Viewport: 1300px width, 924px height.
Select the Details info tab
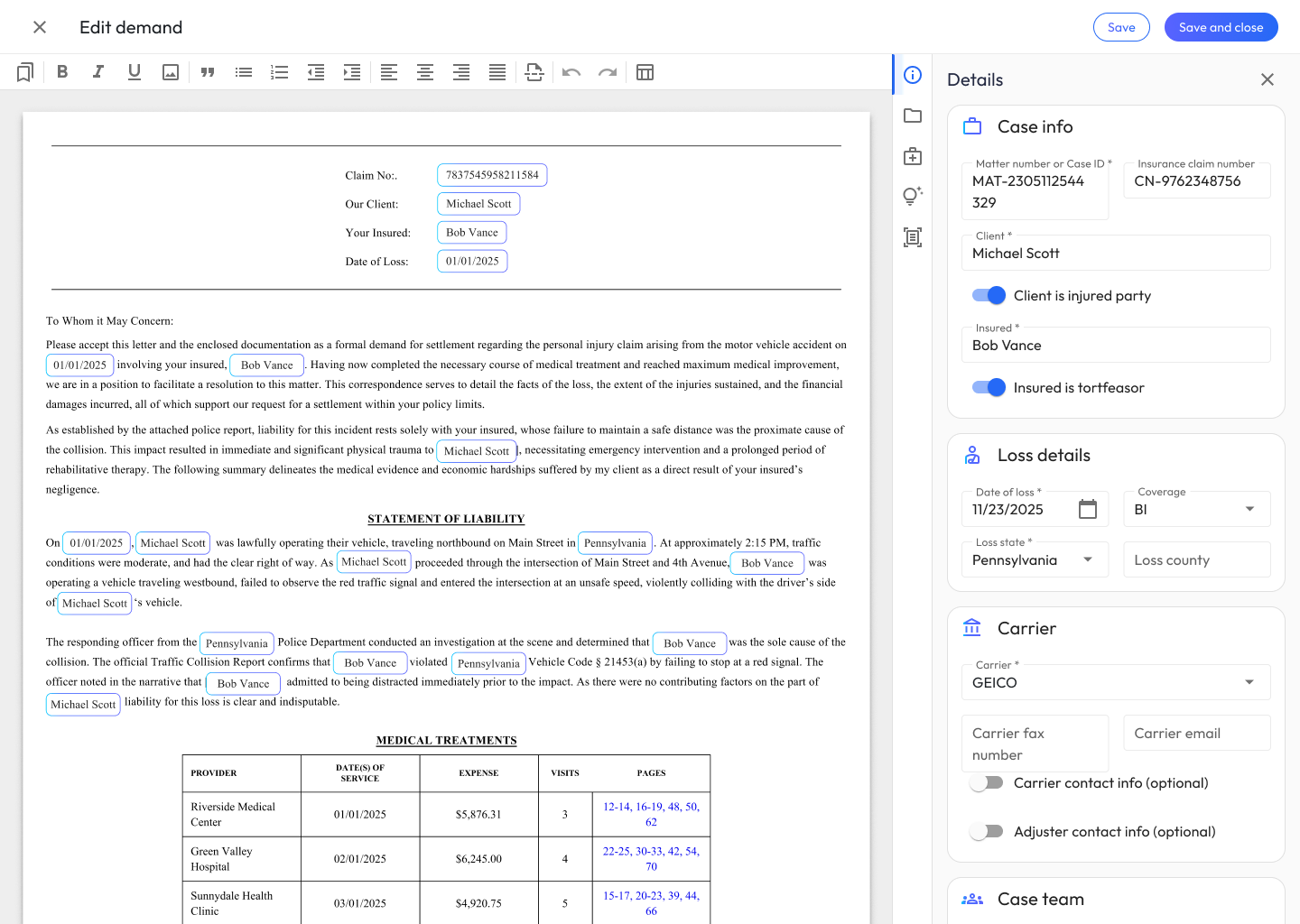(x=913, y=75)
